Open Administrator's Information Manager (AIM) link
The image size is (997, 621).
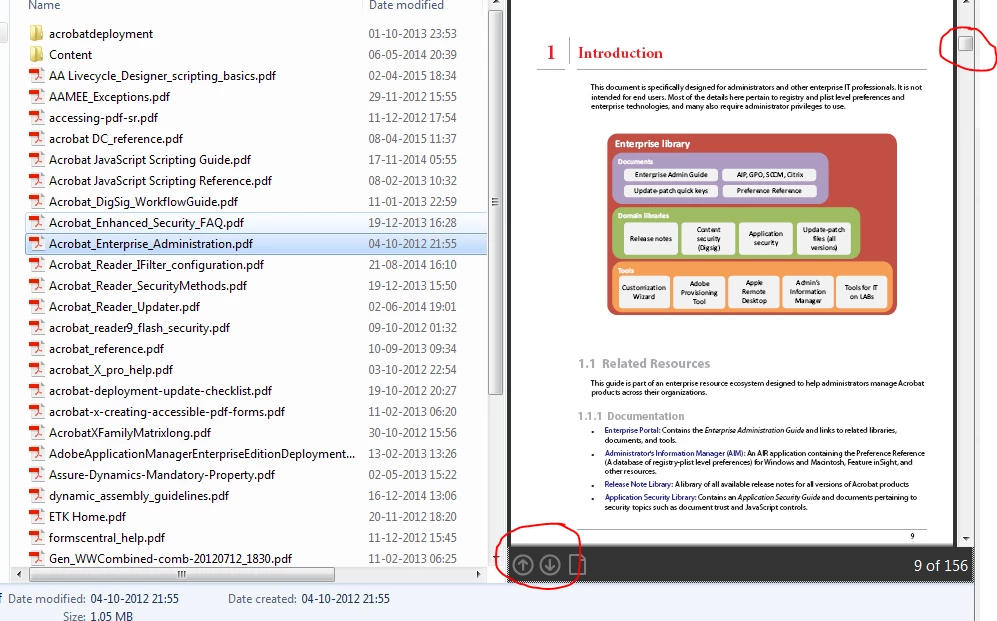click(675, 453)
